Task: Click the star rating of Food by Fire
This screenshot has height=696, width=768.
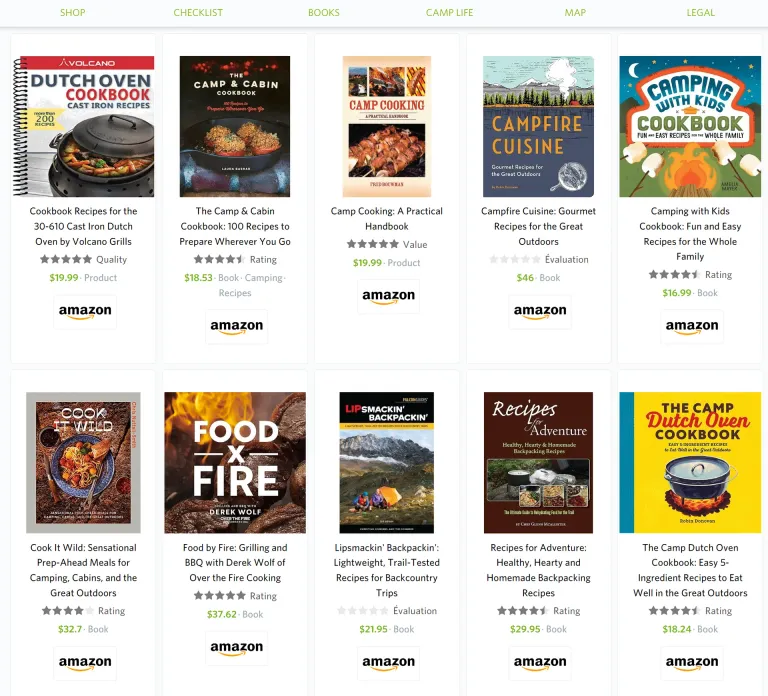Action: (x=219, y=596)
